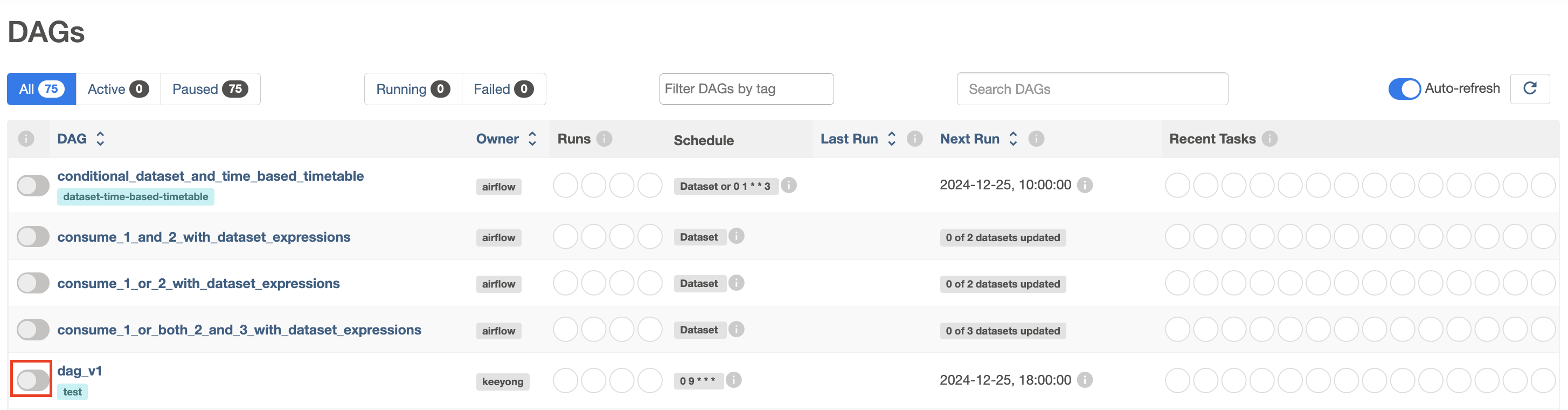Click info icon beside Runs header
The height and width of the screenshot is (410, 1568).
pos(604,139)
